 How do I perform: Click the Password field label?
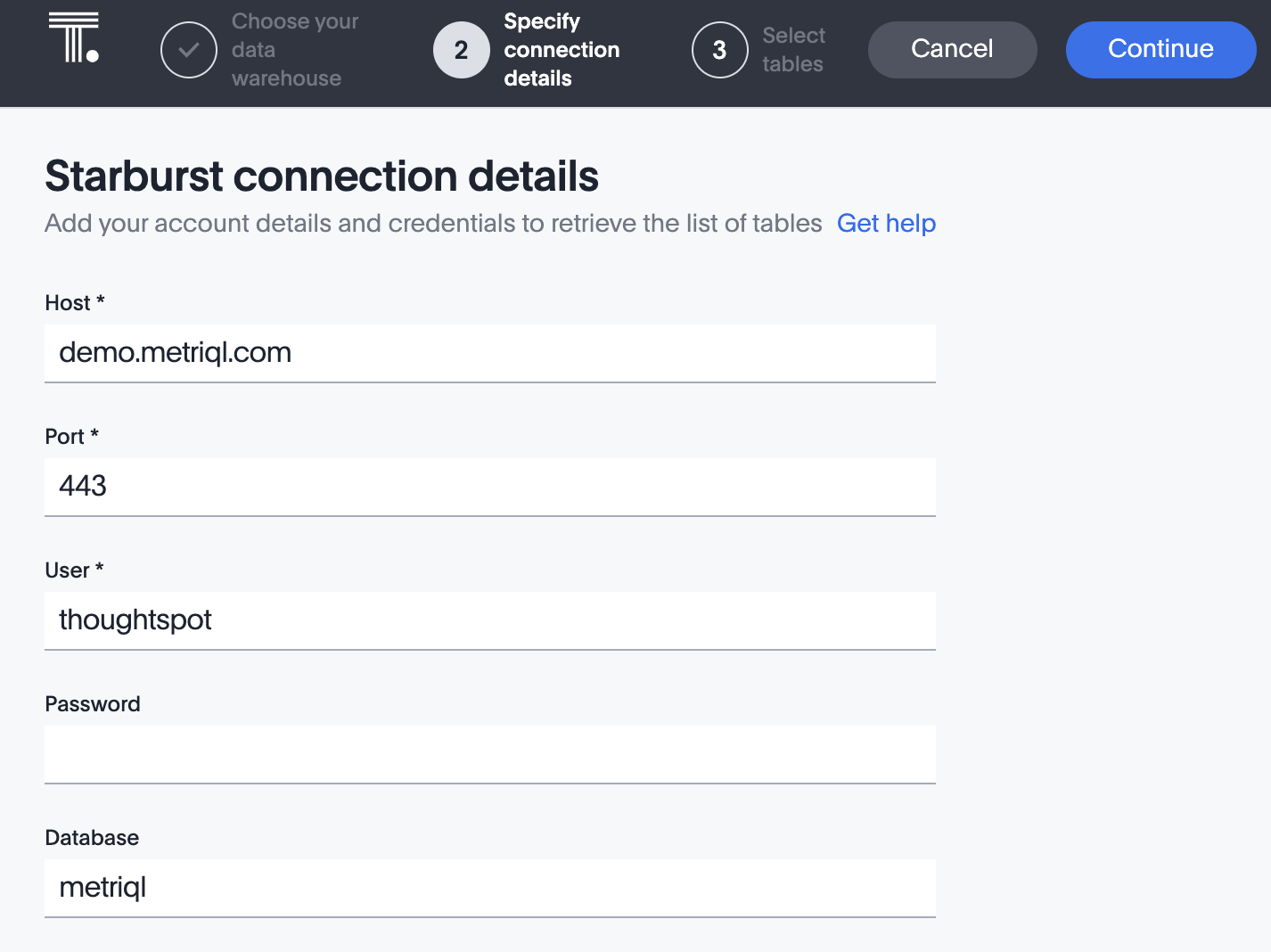coord(93,704)
